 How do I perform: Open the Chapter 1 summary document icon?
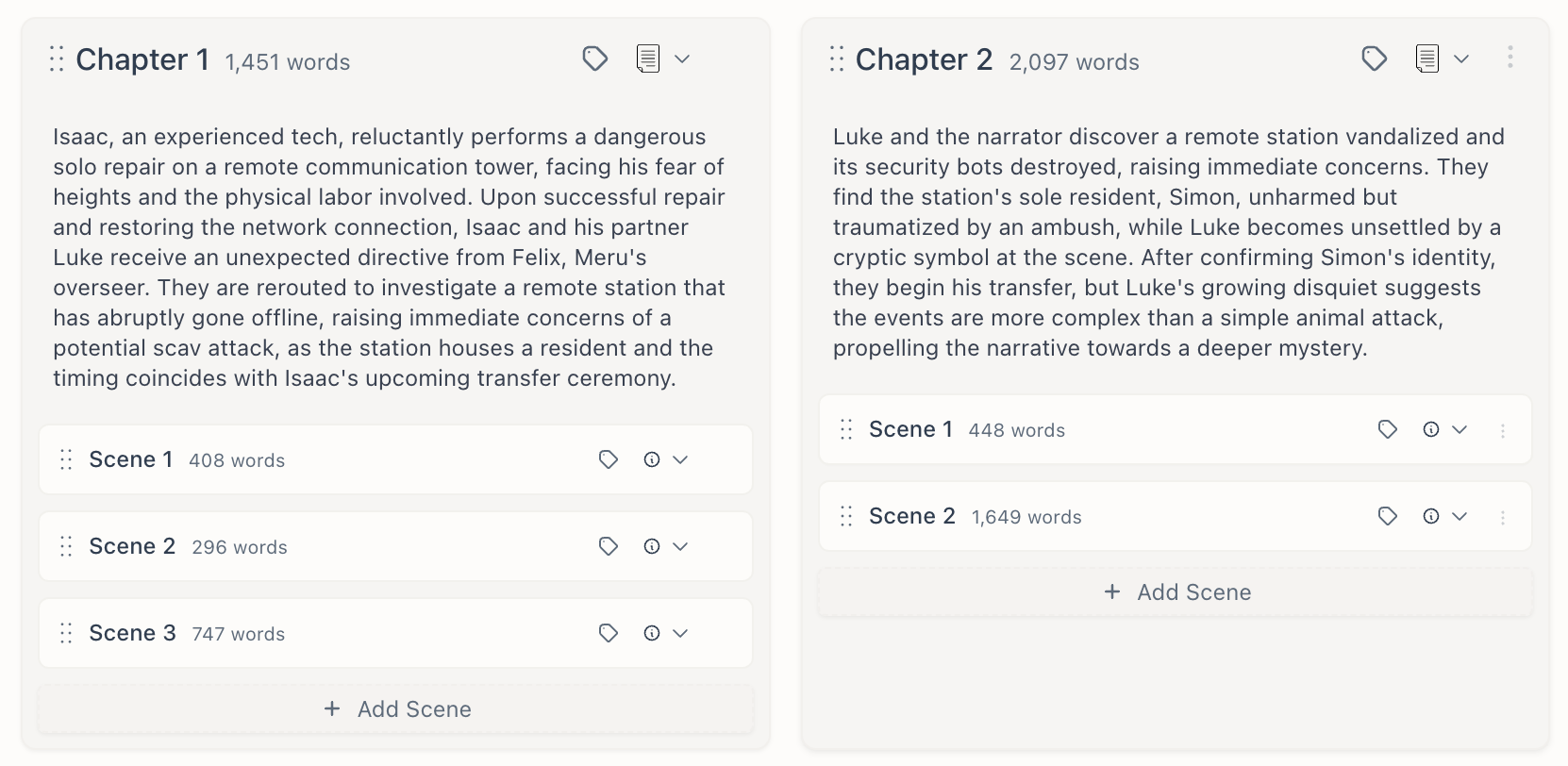pos(647,58)
